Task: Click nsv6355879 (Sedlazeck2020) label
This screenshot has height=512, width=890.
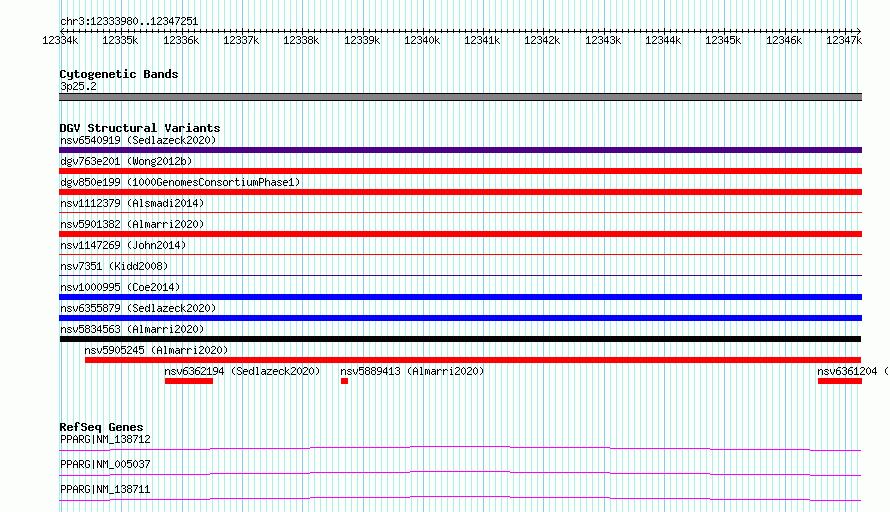Action: pos(138,308)
